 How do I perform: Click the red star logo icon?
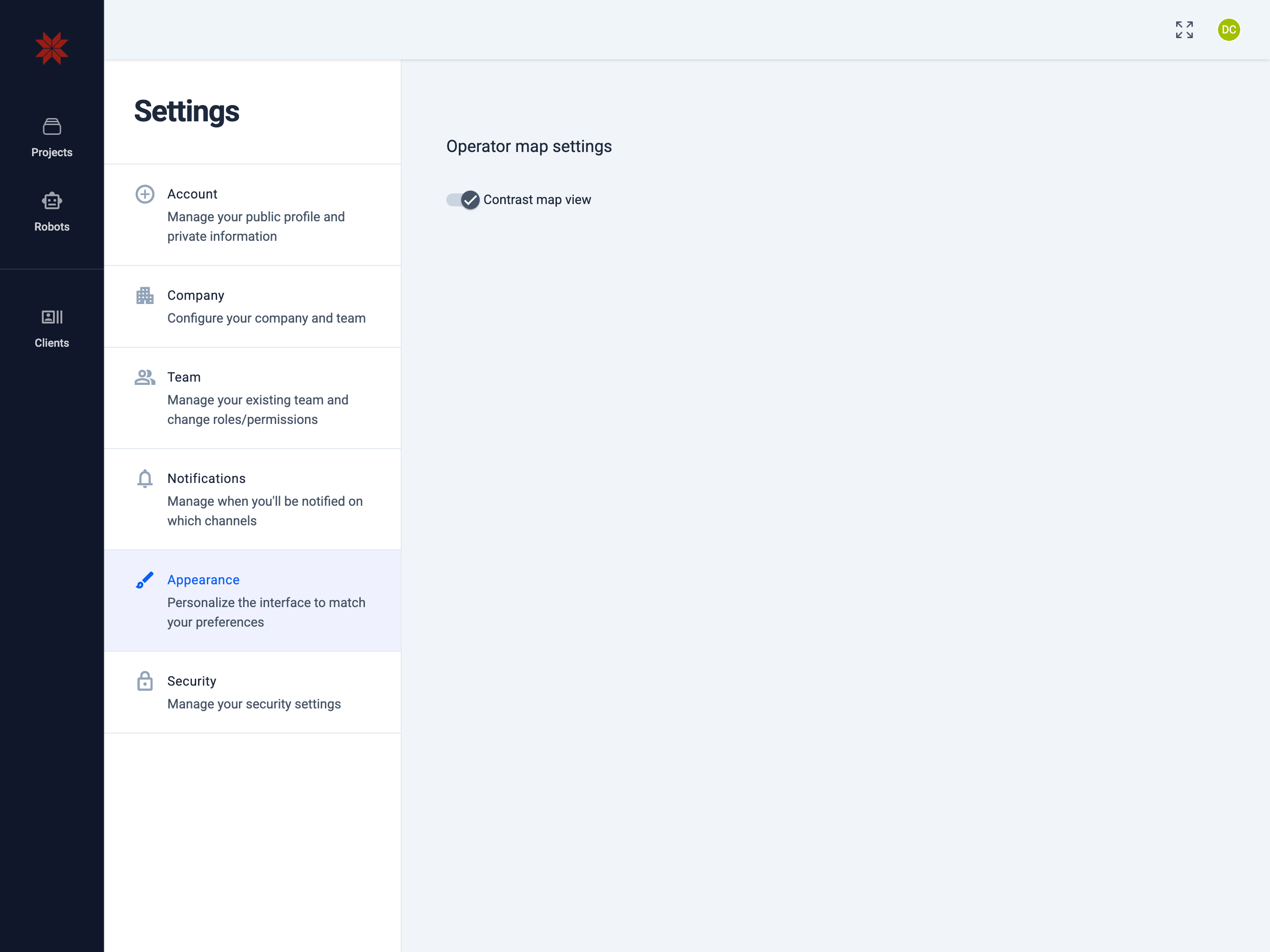(52, 48)
